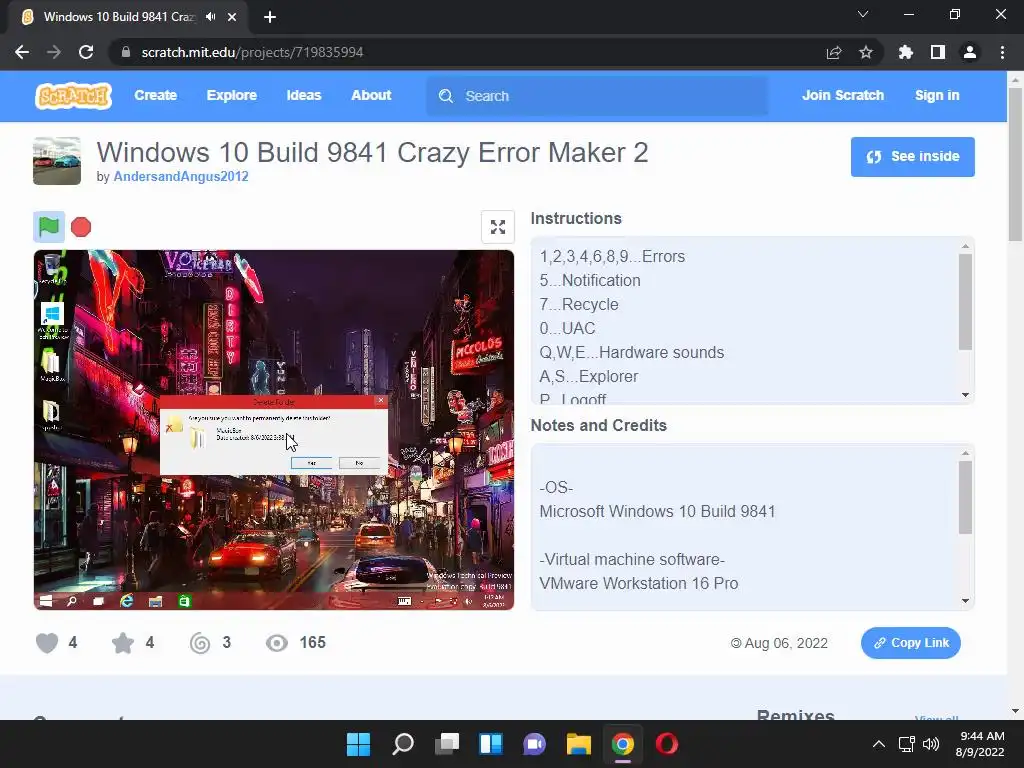Click the Notes and Credits scrollbar thumb
Image resolution: width=1024 pixels, height=768 pixels.
coord(965,497)
